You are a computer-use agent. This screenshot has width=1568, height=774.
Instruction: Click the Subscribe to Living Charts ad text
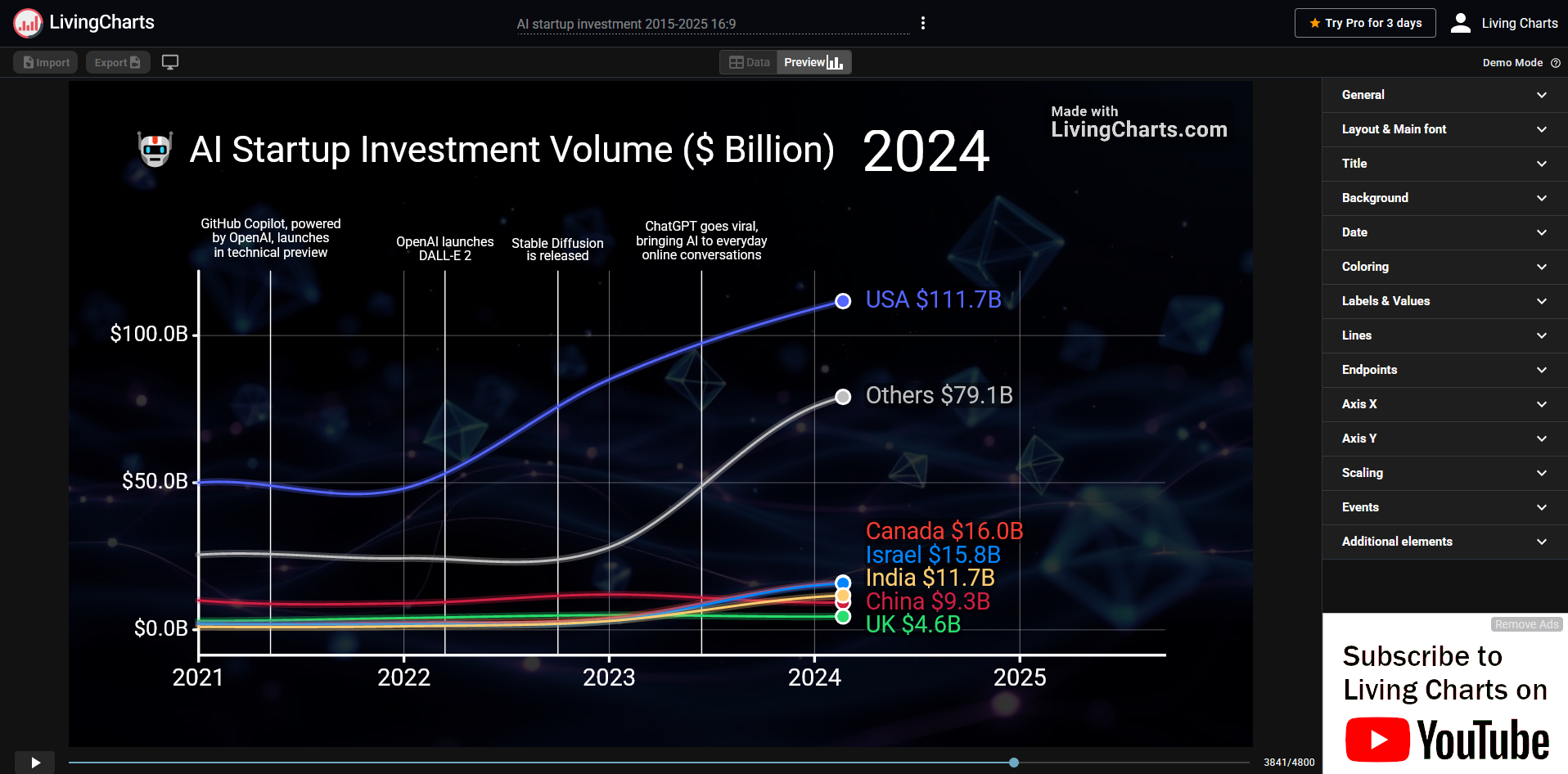[x=1444, y=673]
